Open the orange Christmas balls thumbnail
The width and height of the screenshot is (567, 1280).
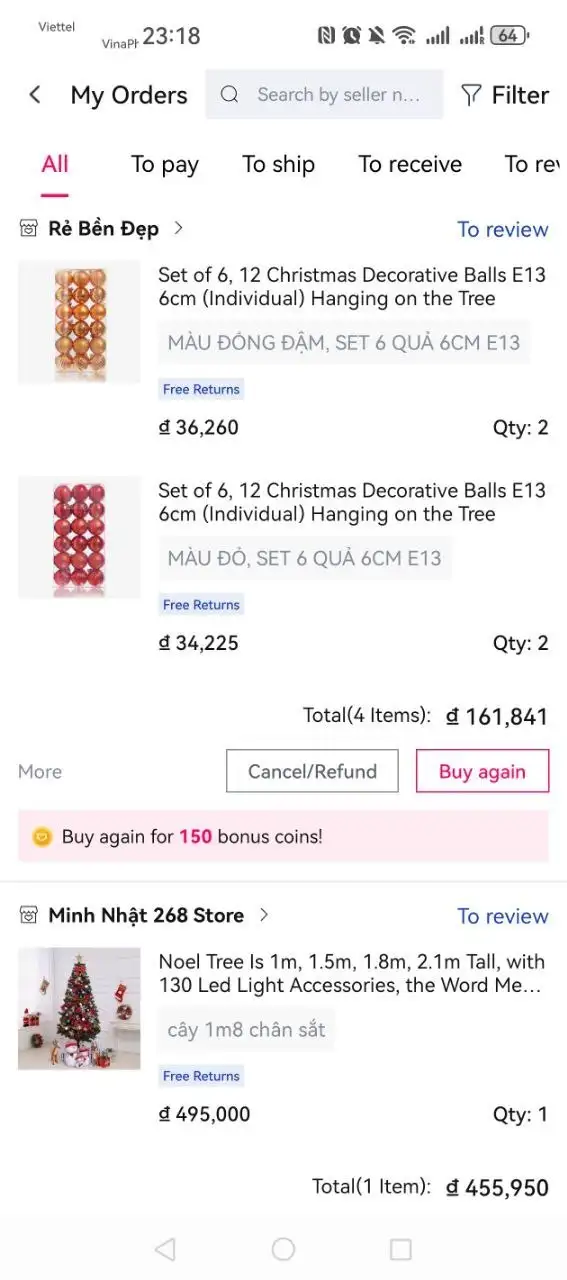coord(79,322)
